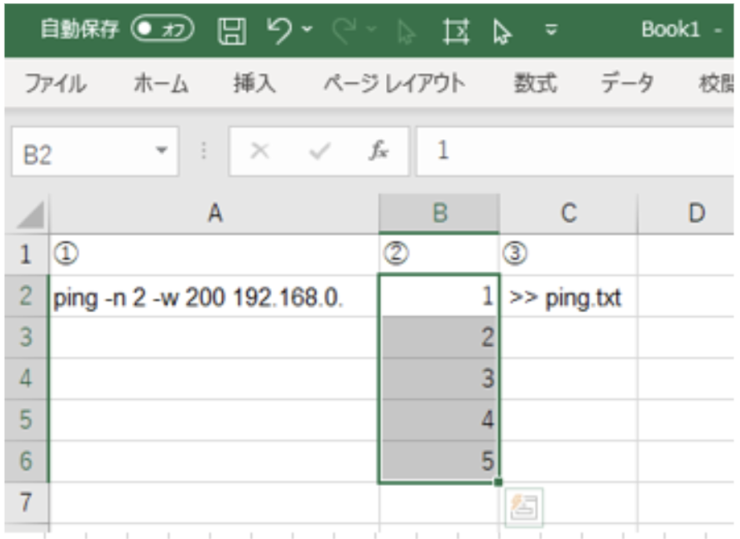Open the Auto Fill Options icon below B6
The image size is (740, 539).
coord(525,507)
